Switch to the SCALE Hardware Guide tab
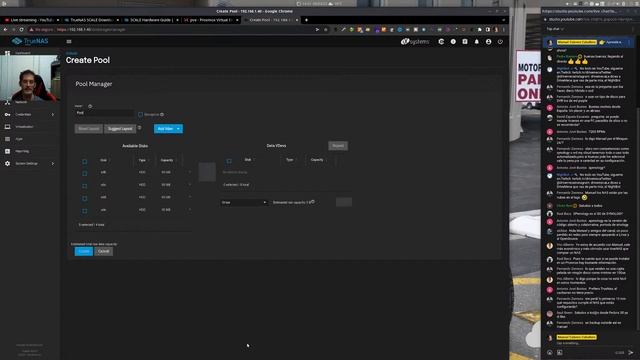Viewport: 640px width, 360px height. 151,20
